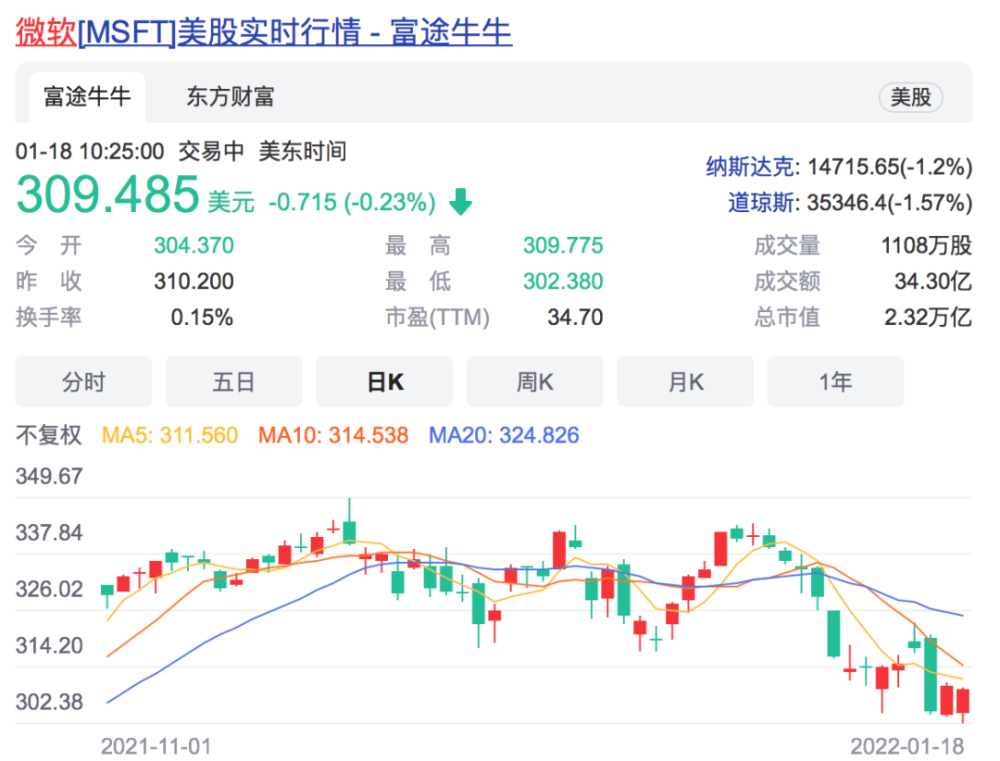
Task: Click the MA10: 314.538 legend label
Action: tap(333, 435)
